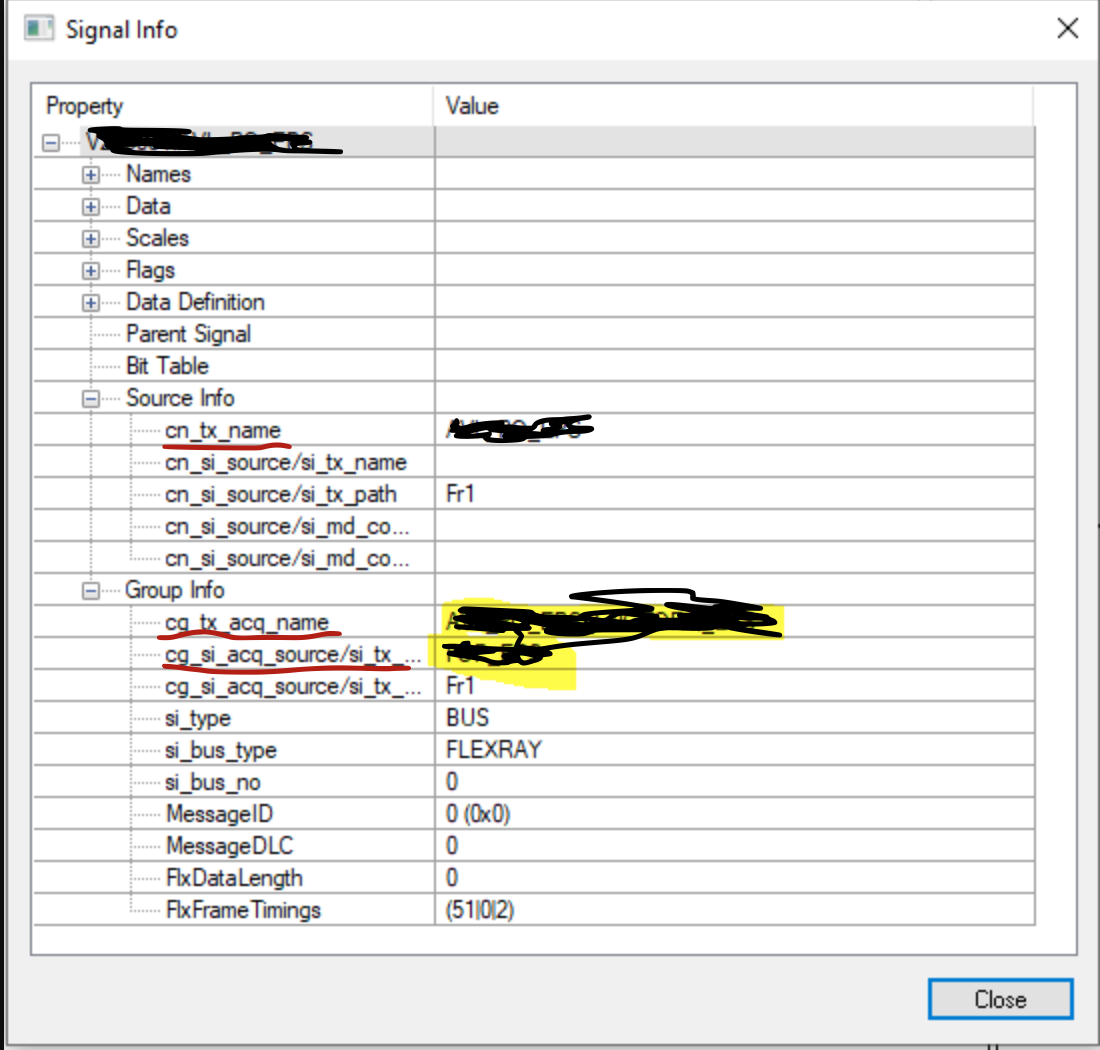
Task: Select the Data Definition row label
Action: point(195,302)
